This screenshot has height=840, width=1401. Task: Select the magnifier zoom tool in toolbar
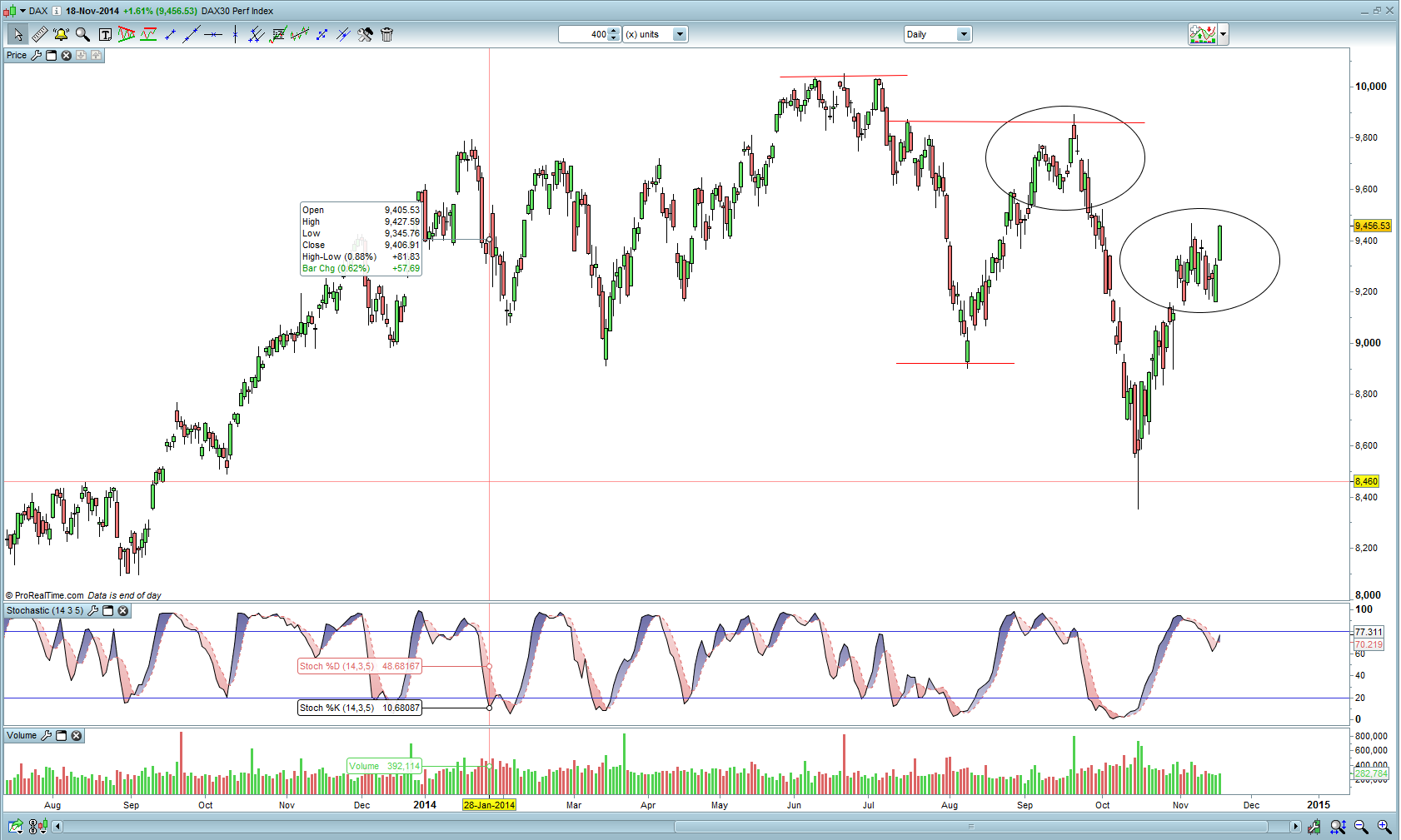(x=82, y=34)
